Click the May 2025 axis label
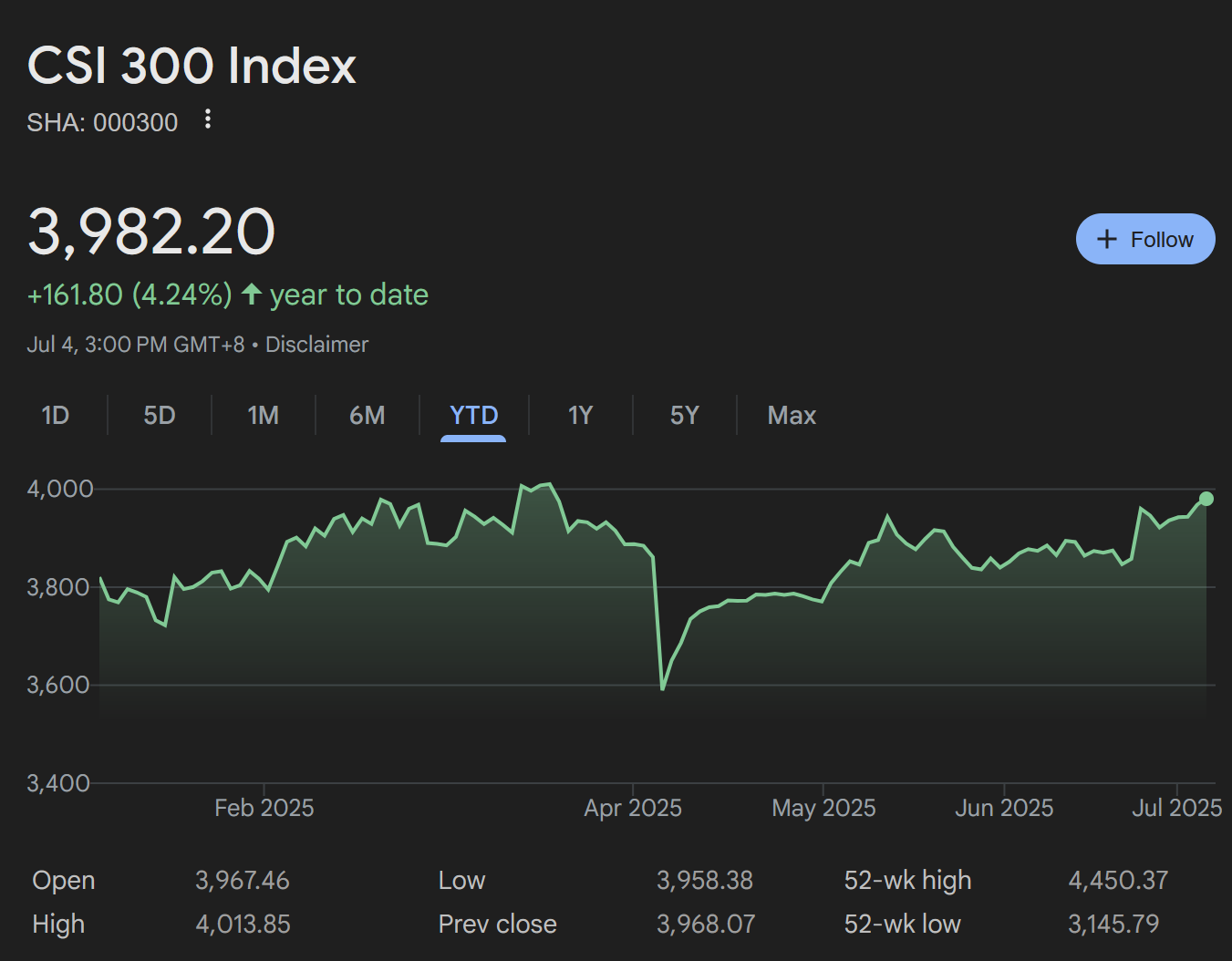The width and height of the screenshot is (1232, 961). pos(823,808)
